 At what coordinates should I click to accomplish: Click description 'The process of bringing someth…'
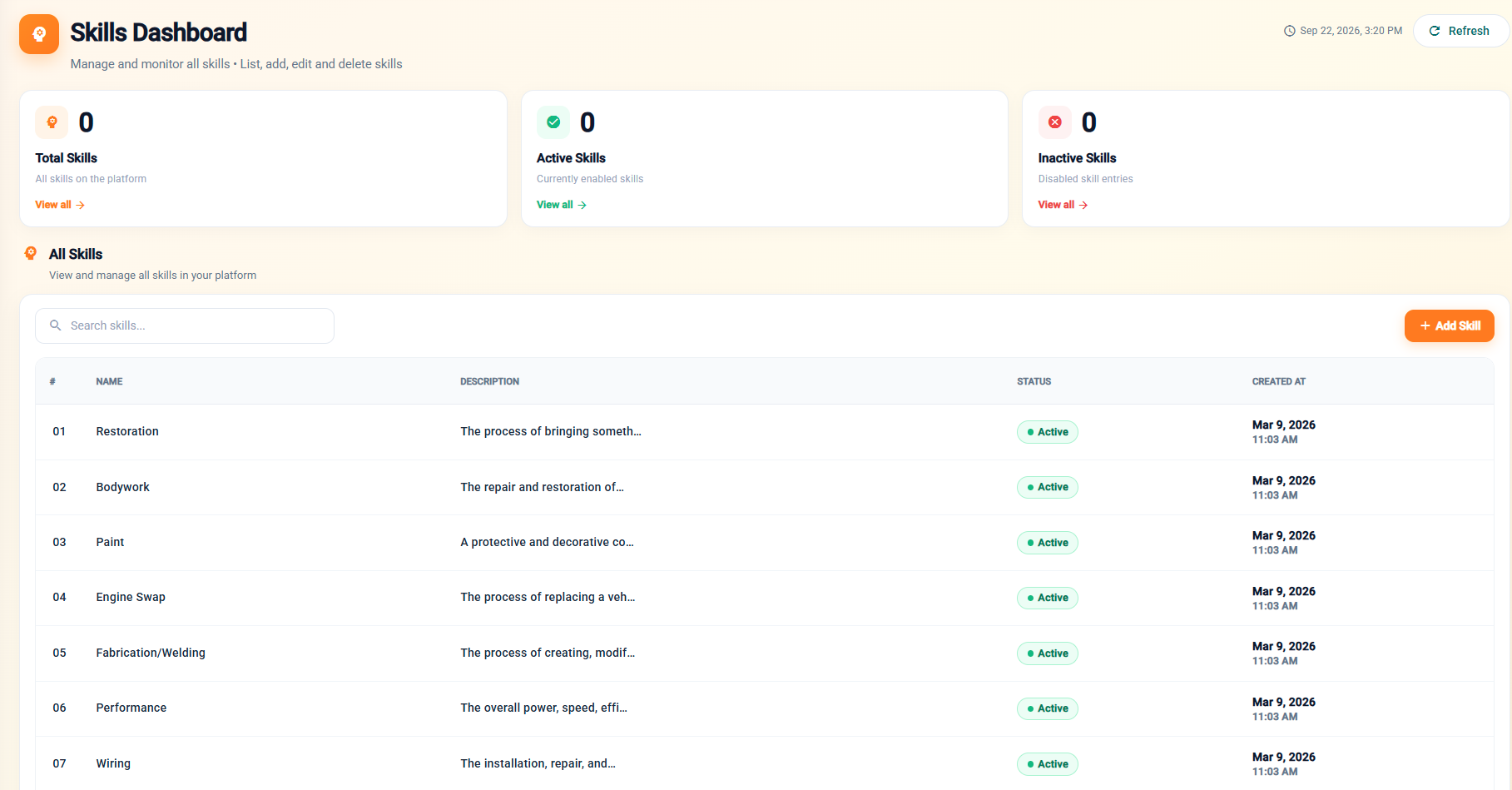tap(551, 431)
